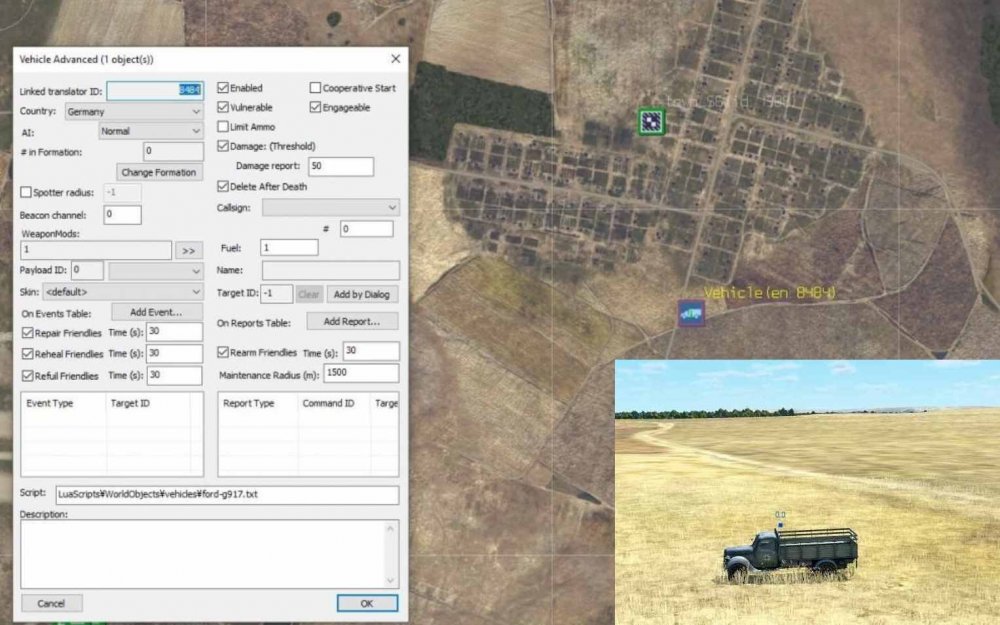1000x625 pixels.
Task: Toggle the Vulnerable checkbox
Action: 223,107
